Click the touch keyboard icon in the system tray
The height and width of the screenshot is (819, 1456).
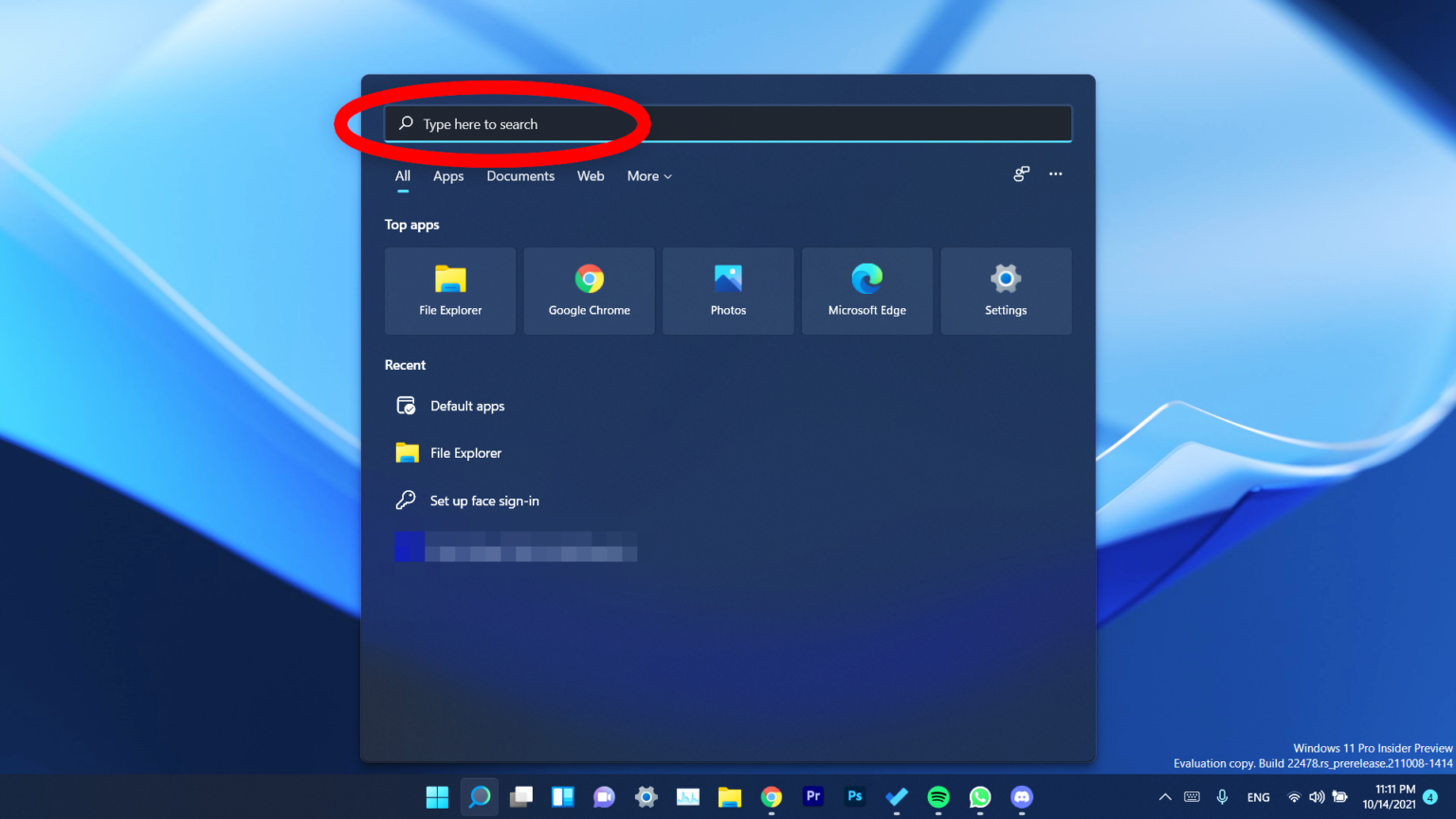pos(1192,797)
